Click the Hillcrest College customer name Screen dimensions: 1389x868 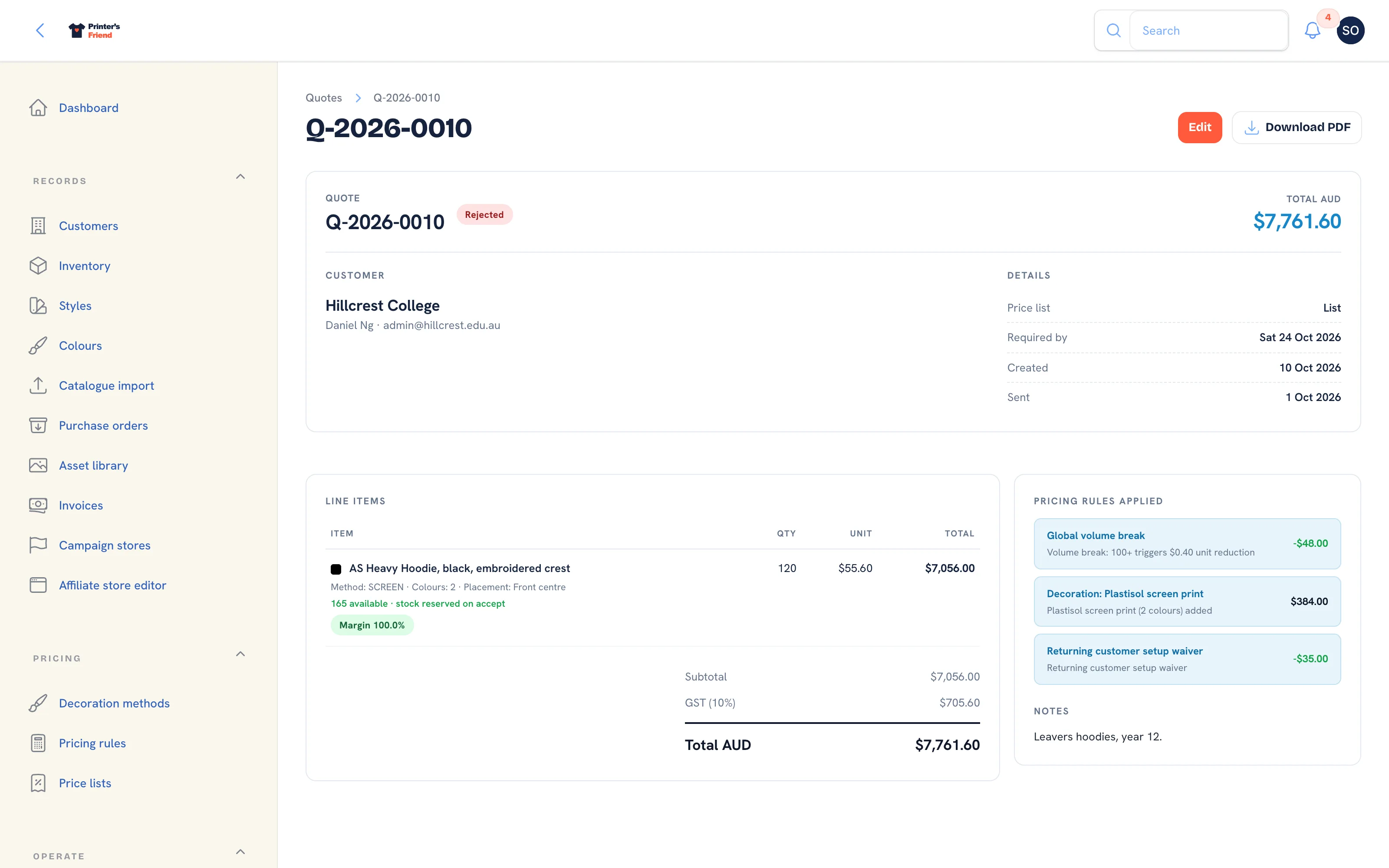pyautogui.click(x=382, y=306)
